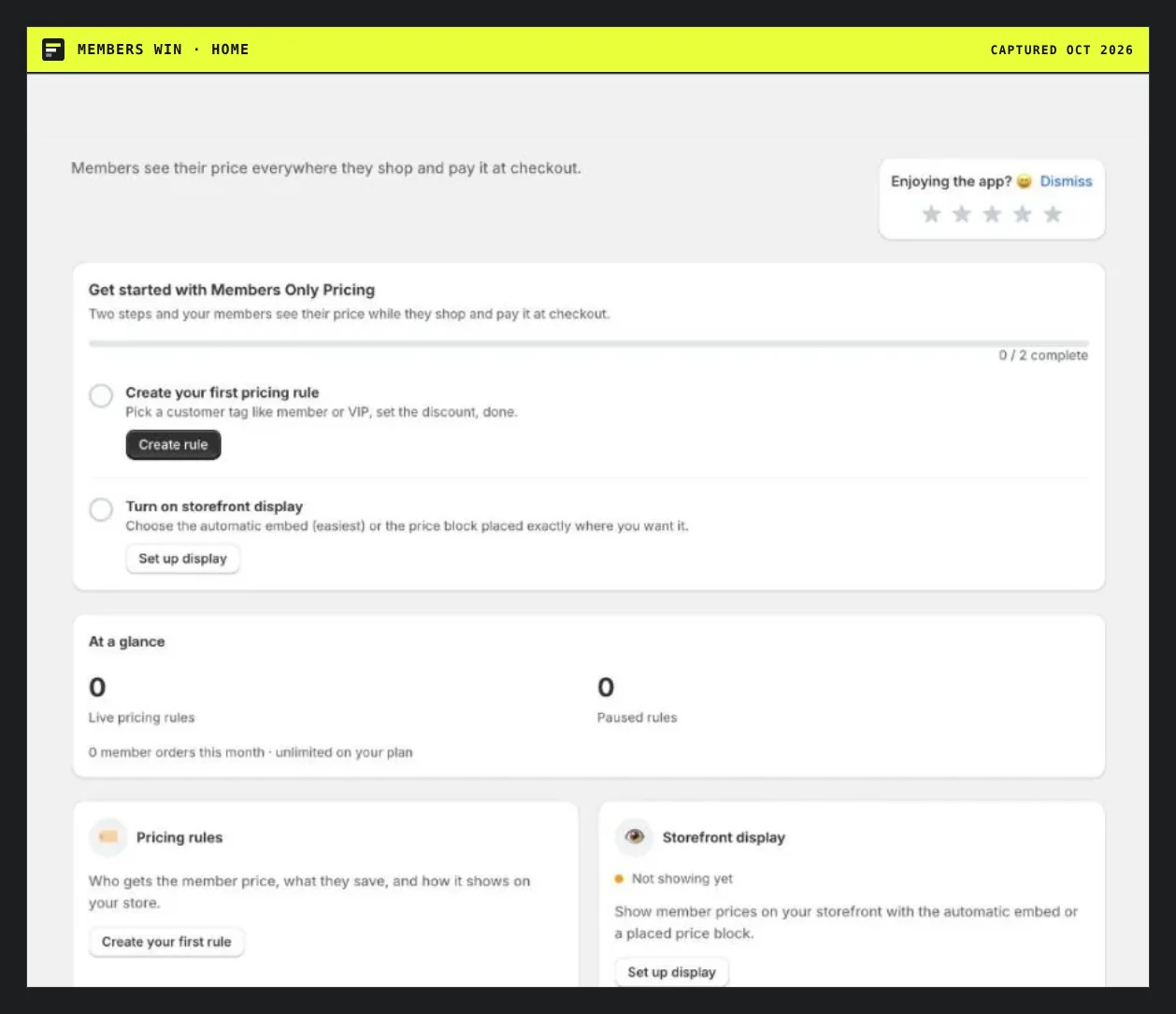This screenshot has width=1176, height=1014.
Task: Click the Live pricing rules label
Action: (x=142, y=718)
